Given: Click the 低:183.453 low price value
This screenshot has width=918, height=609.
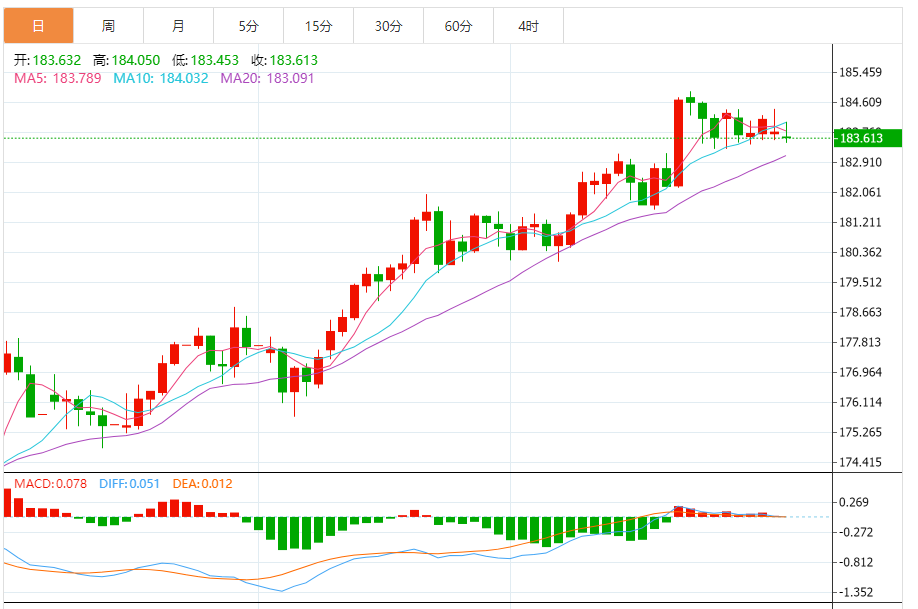Looking at the screenshot, I should (x=207, y=60).
